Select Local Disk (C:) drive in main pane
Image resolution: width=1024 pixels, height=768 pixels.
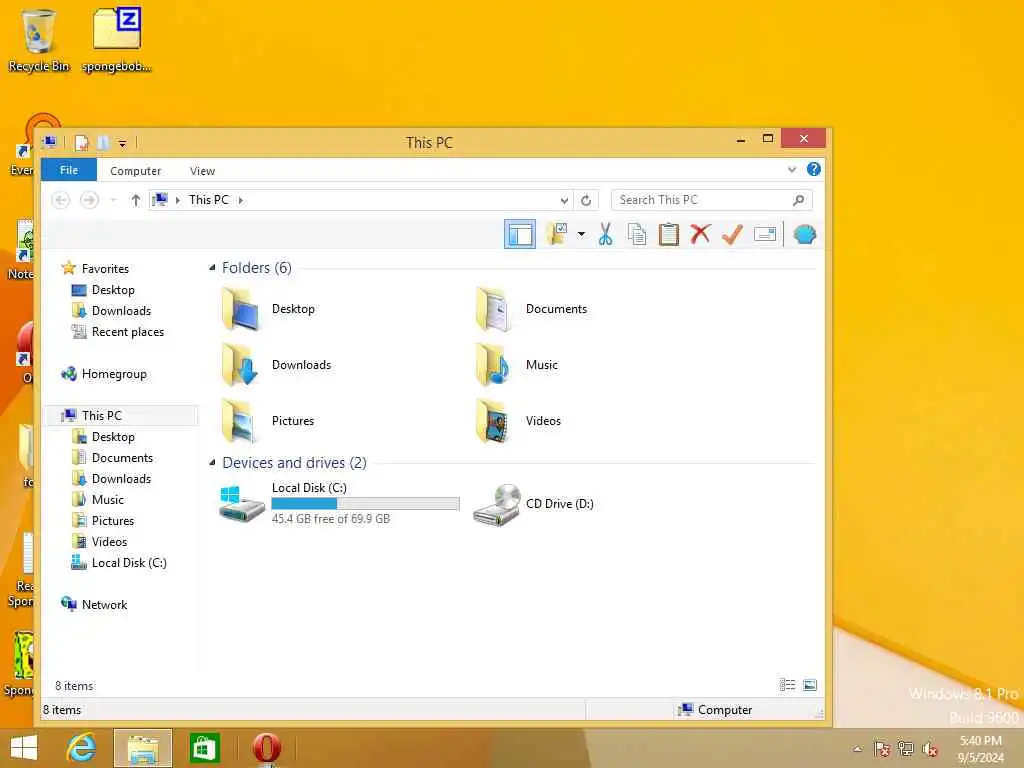(340, 504)
